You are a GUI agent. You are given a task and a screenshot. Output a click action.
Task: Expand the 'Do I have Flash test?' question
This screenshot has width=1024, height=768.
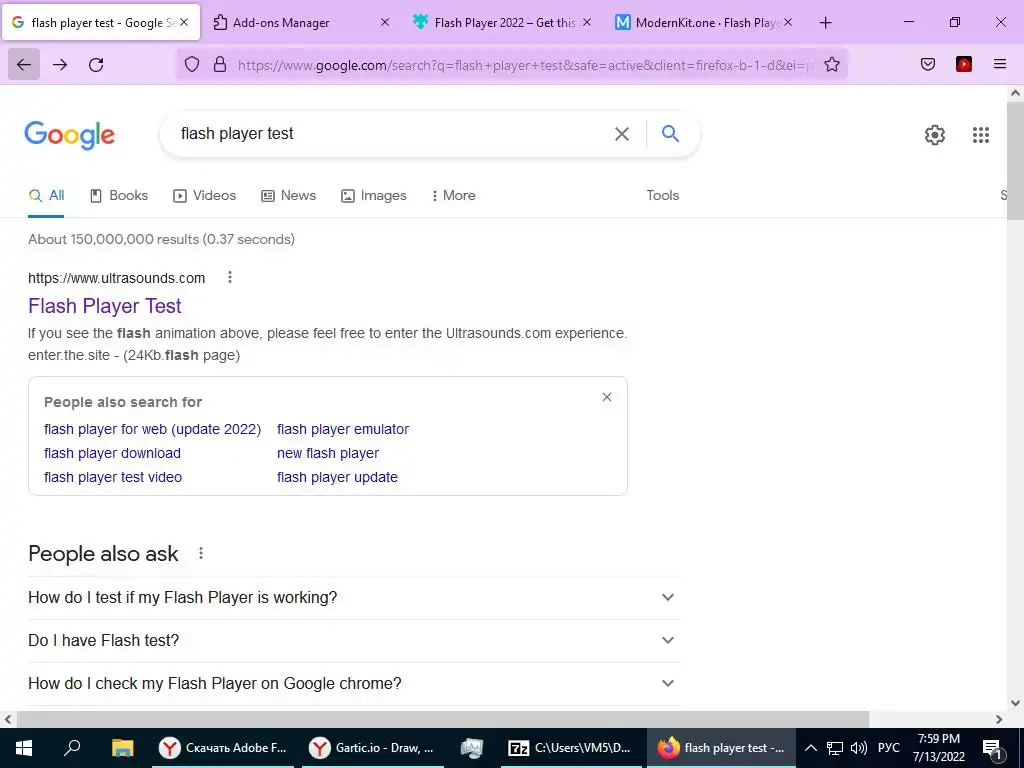[354, 641]
